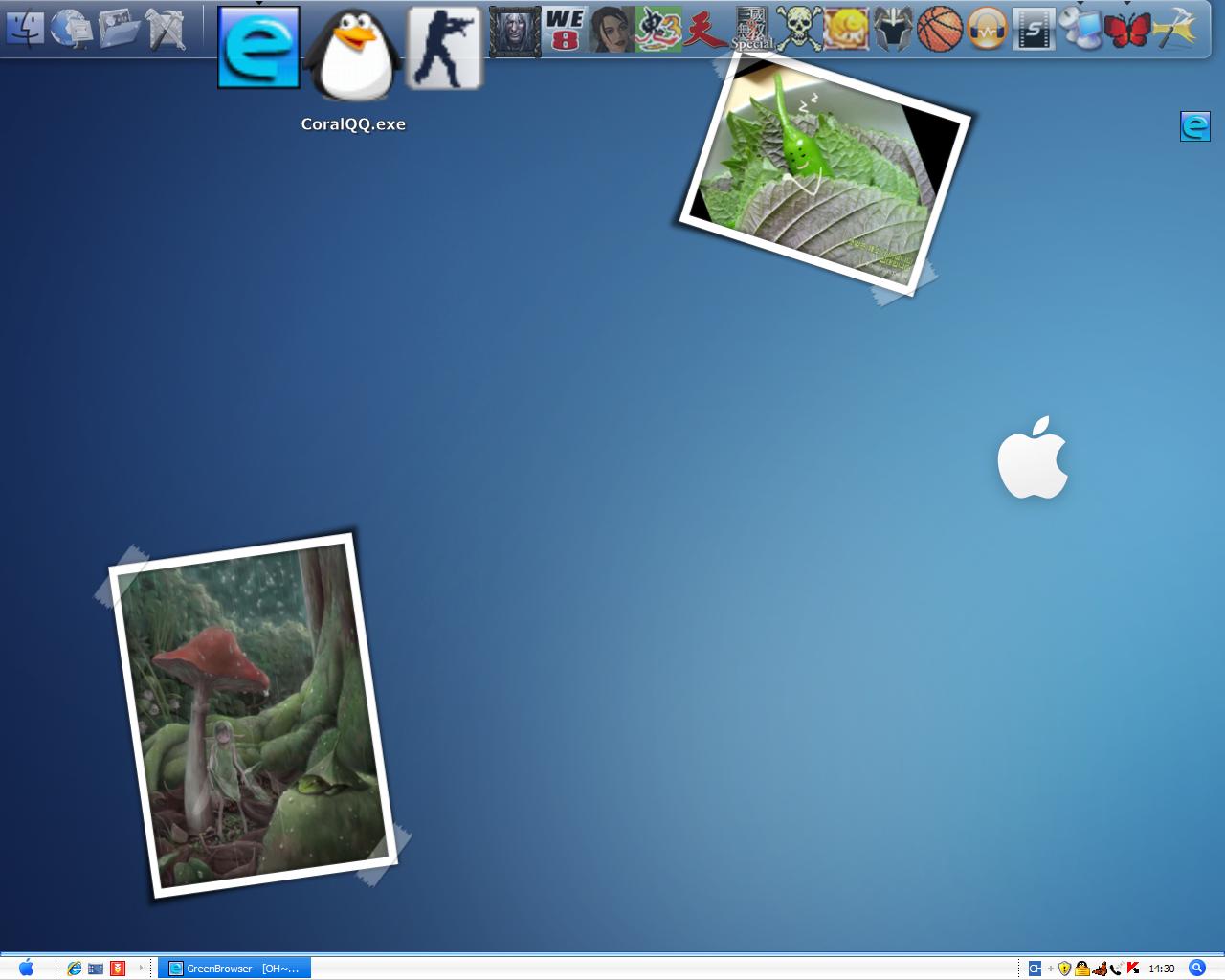
Task: Open the Lara Croft face dock icon
Action: click(612, 30)
